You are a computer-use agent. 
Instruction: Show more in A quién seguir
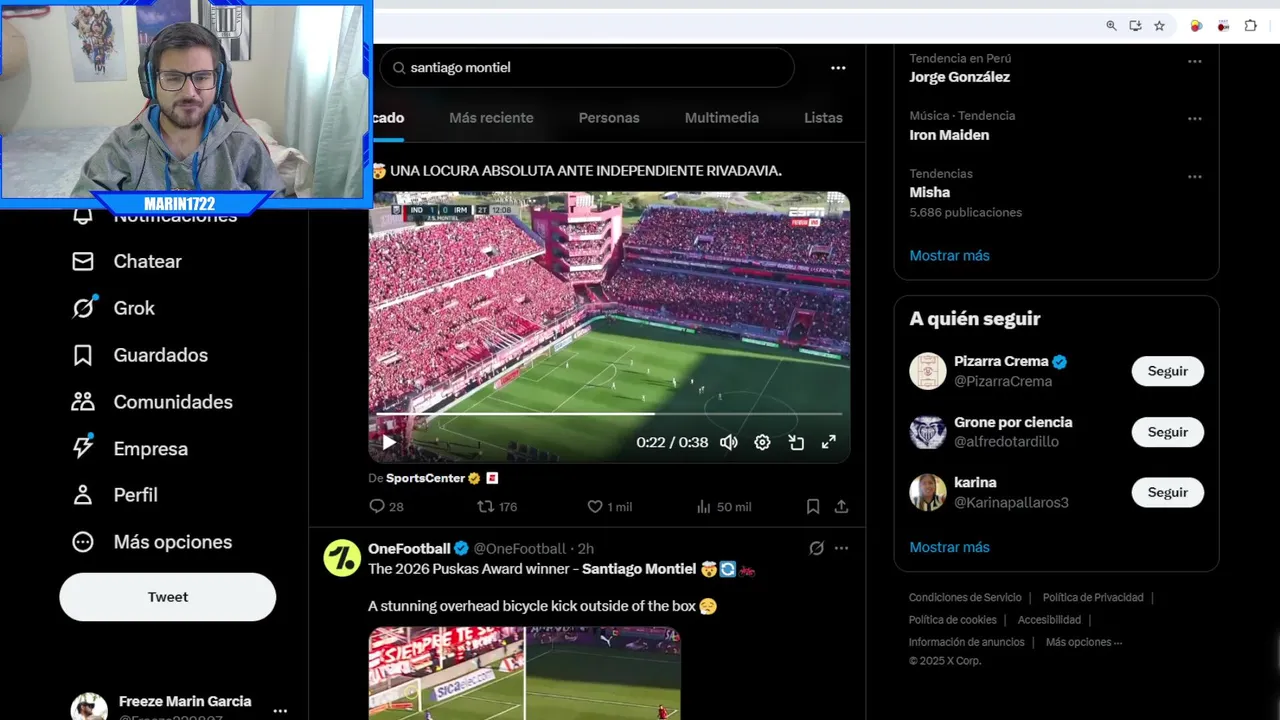click(949, 548)
